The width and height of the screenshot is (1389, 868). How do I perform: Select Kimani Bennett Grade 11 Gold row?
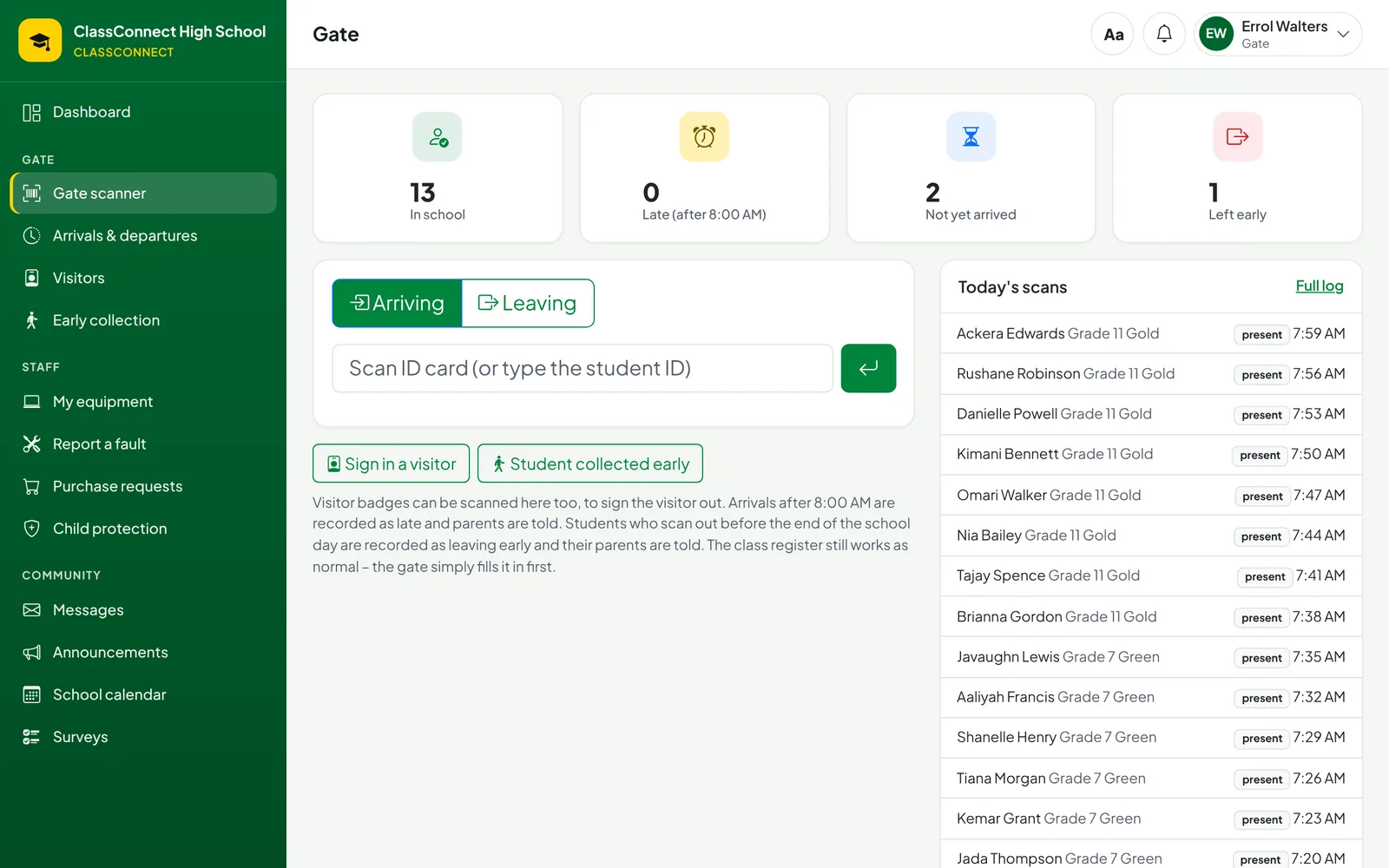click(x=1150, y=454)
